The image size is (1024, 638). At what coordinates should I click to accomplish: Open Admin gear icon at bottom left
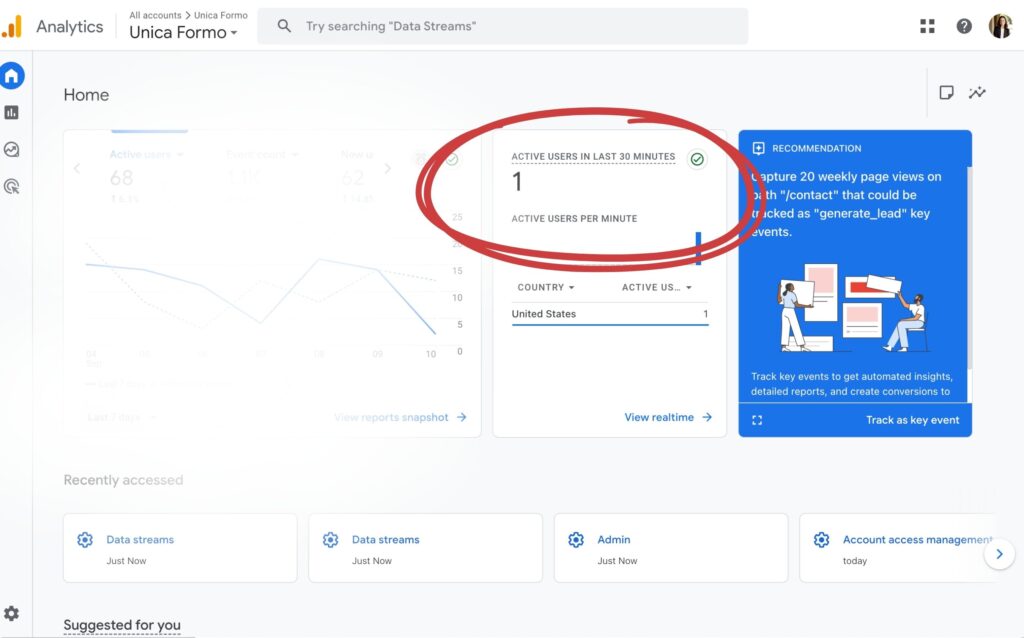[12, 613]
